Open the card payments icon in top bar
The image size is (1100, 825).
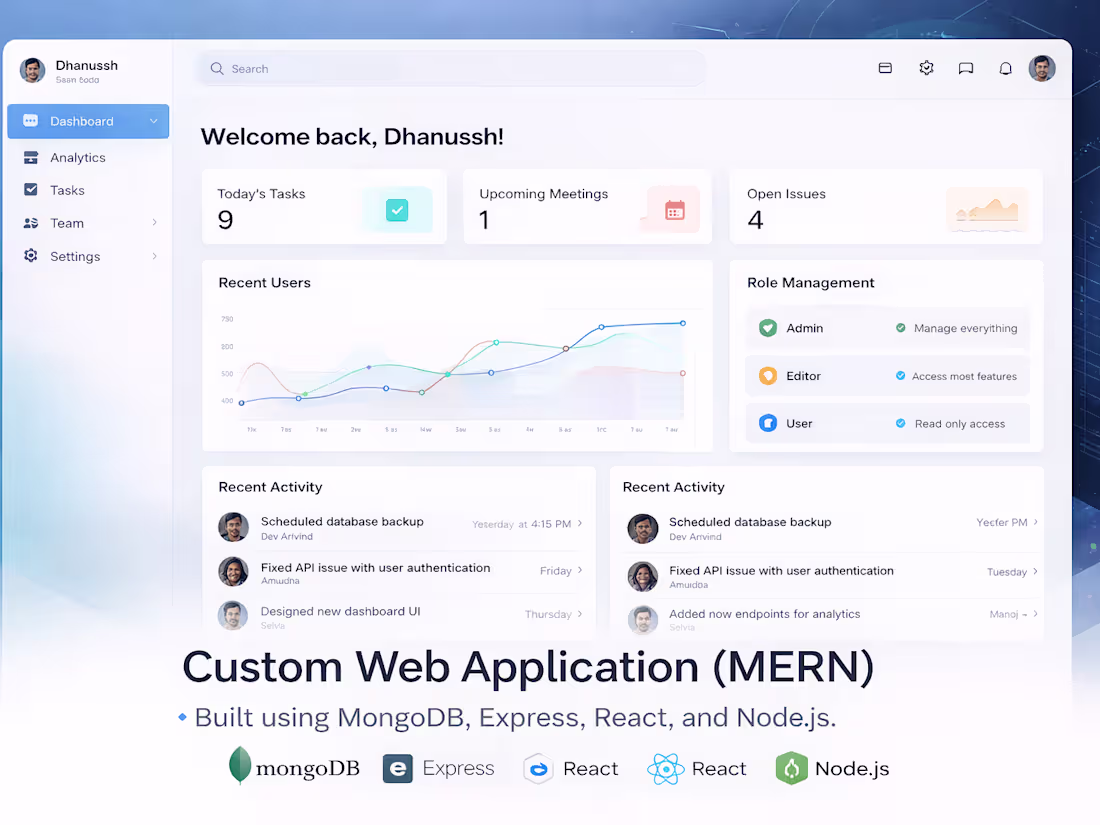(x=885, y=68)
